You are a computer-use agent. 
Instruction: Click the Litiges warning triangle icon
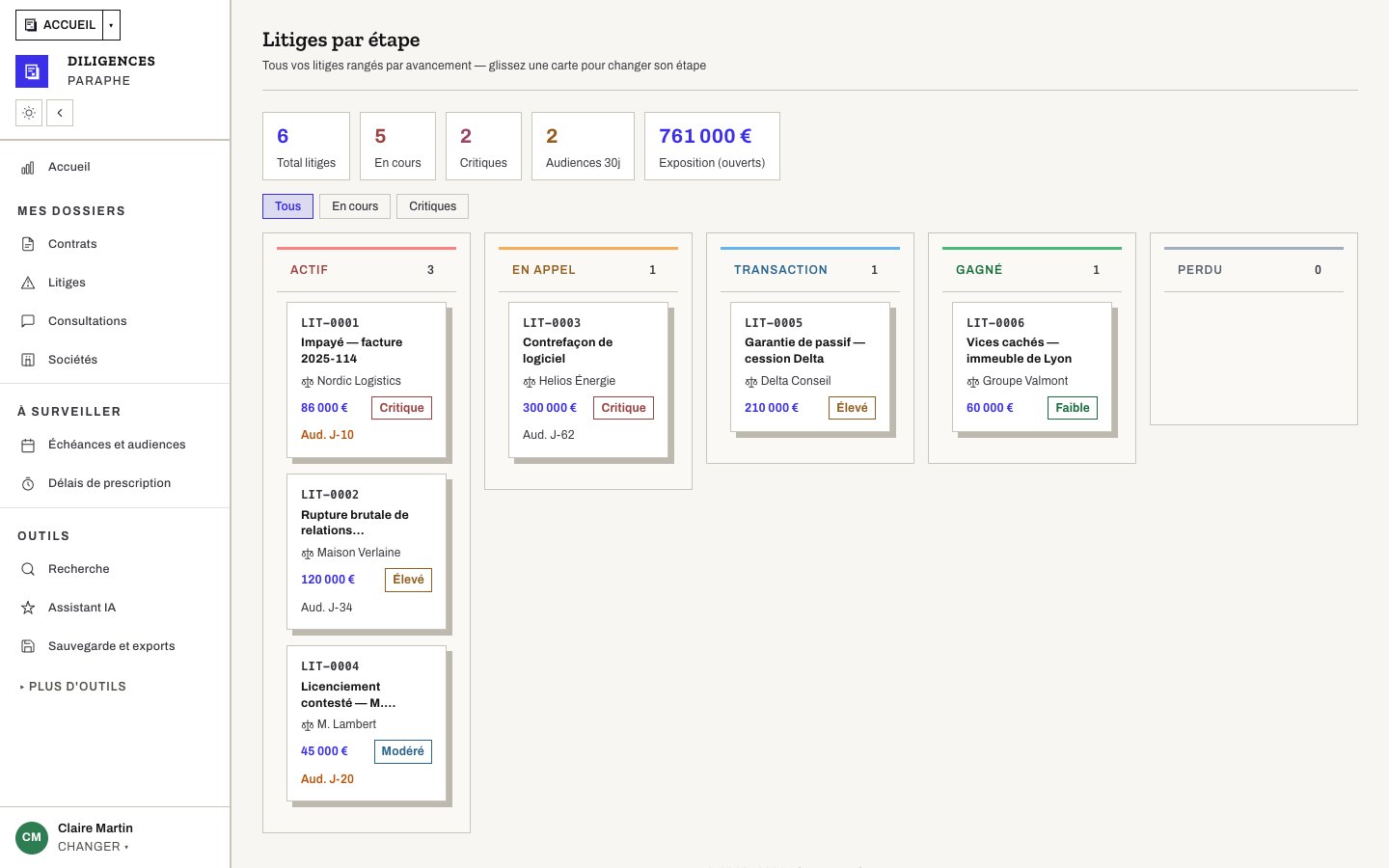pos(28,283)
